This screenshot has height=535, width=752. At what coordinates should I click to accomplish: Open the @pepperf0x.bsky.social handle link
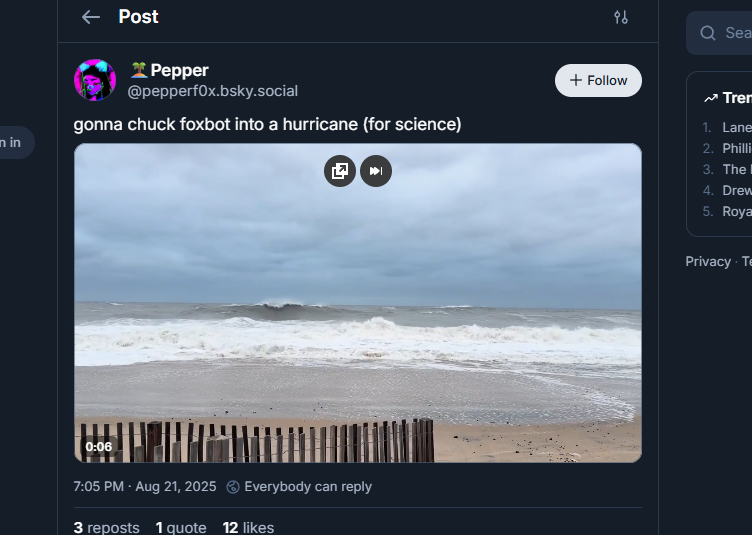pyautogui.click(x=212, y=91)
